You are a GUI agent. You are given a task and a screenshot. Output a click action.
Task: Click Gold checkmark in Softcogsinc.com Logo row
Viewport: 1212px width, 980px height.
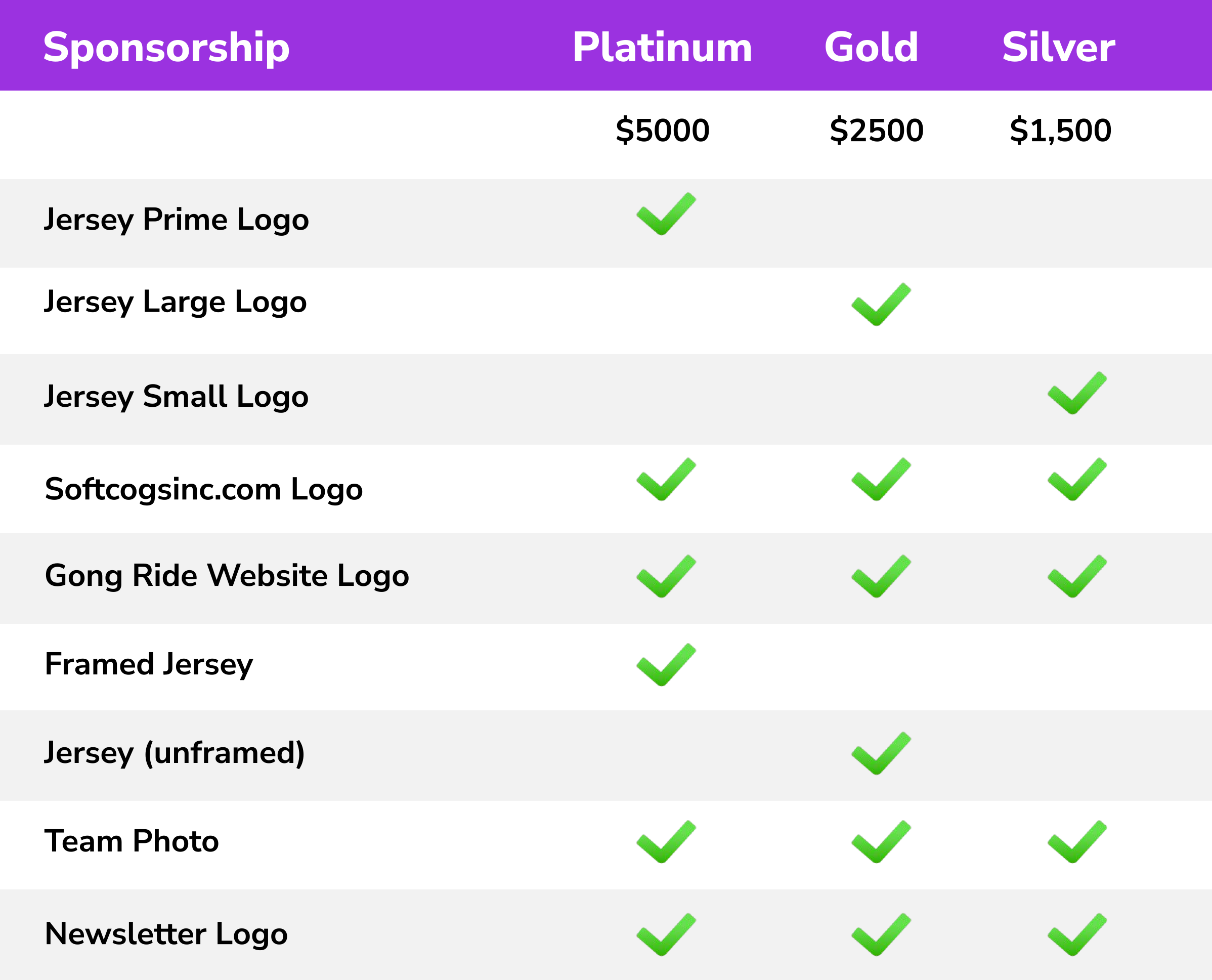click(x=881, y=479)
